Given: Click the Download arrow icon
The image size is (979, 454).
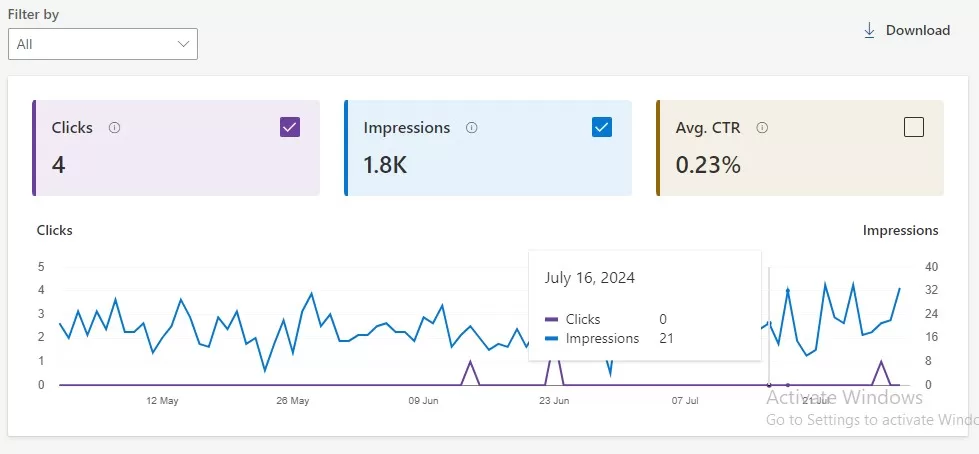Looking at the screenshot, I should [x=869, y=31].
